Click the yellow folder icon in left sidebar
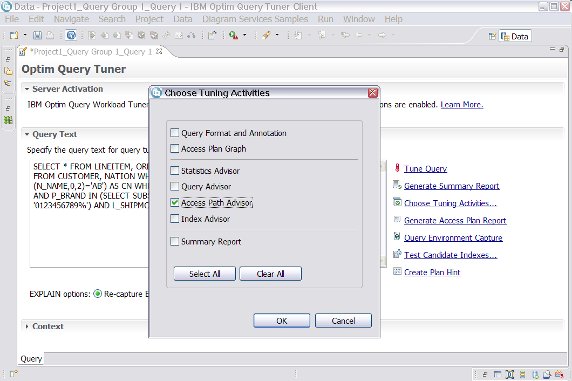The image size is (572, 381). 8,71
